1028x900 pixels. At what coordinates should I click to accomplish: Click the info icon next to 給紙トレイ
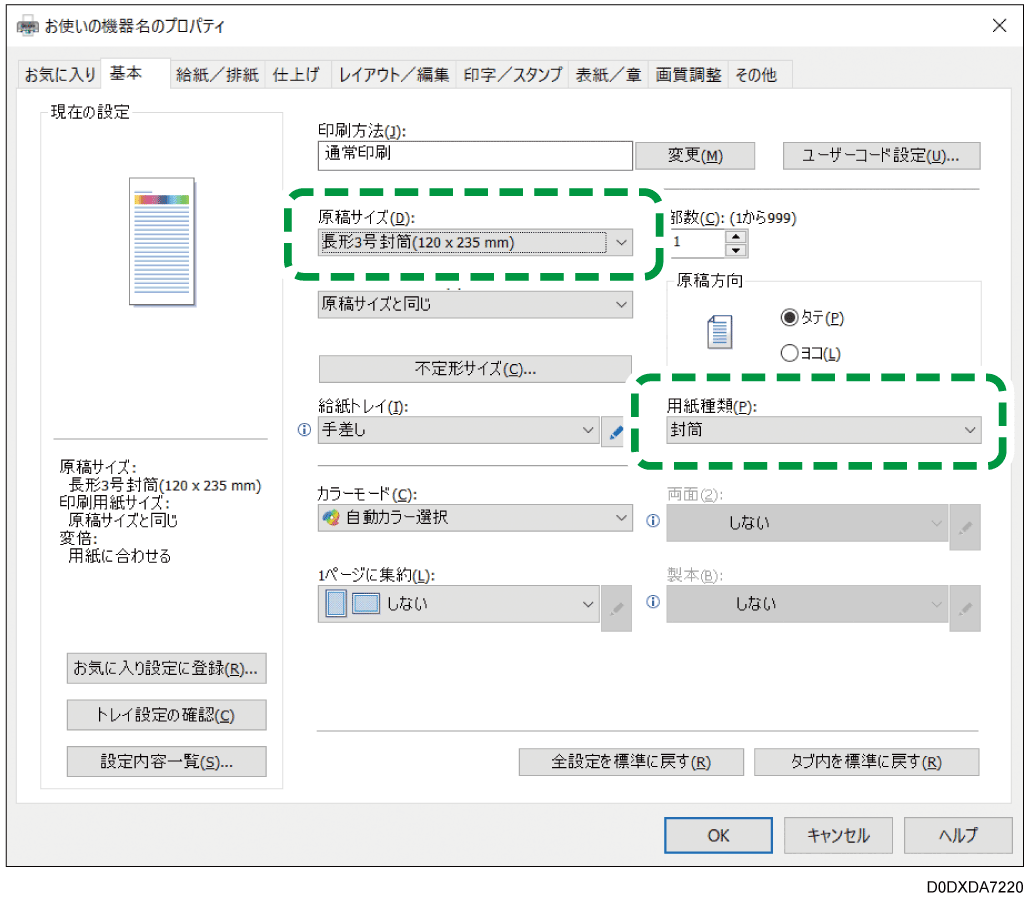[303, 430]
